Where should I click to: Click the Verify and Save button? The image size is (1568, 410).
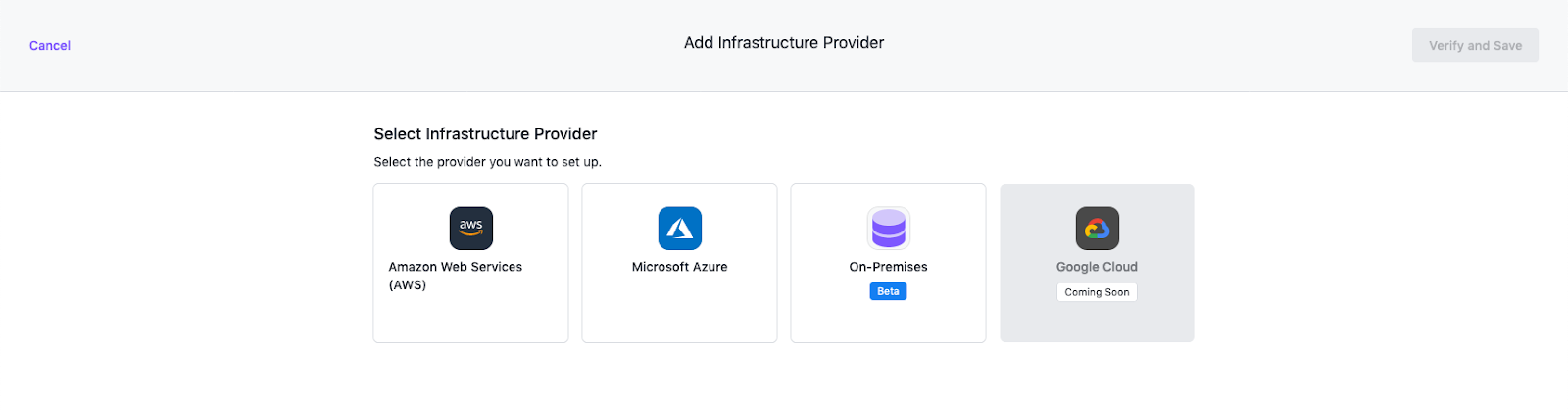(1475, 45)
